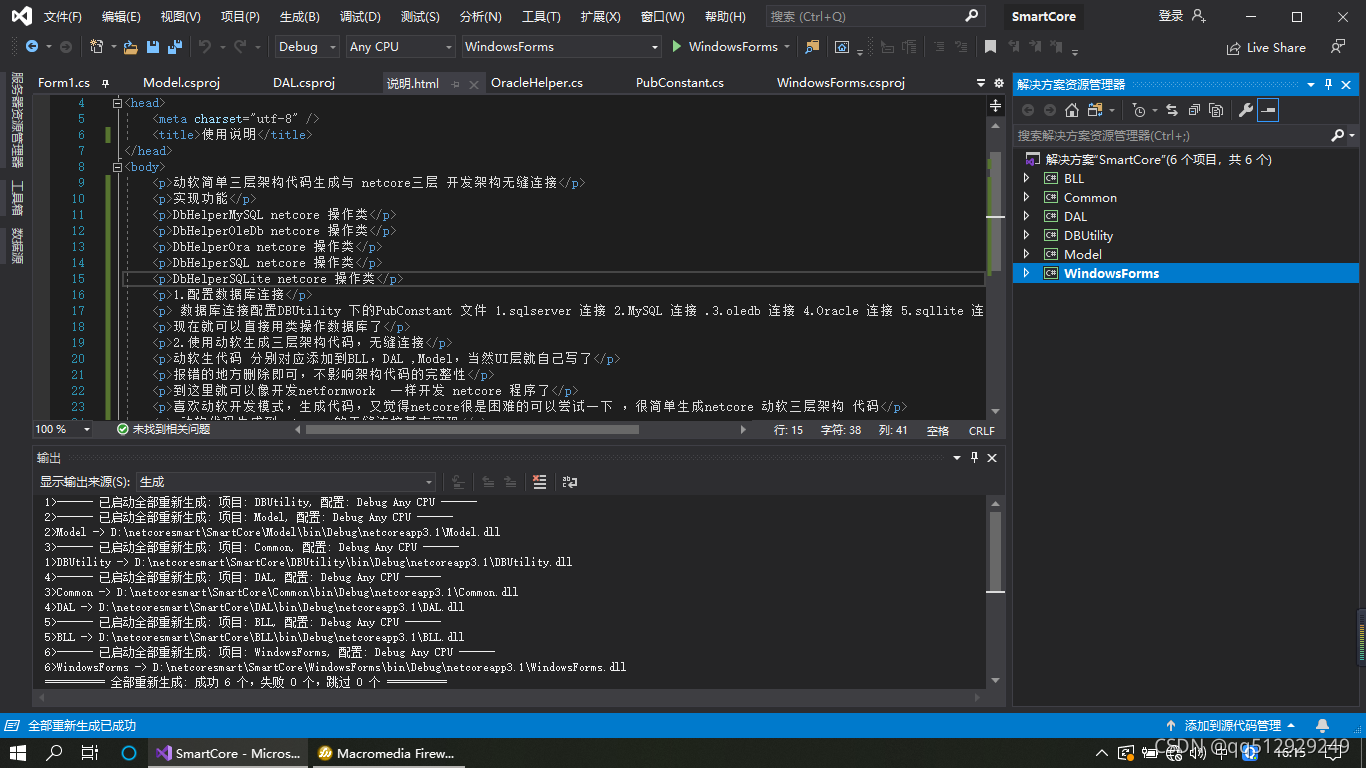
Task: Click the Open File folder icon
Action: [131, 47]
